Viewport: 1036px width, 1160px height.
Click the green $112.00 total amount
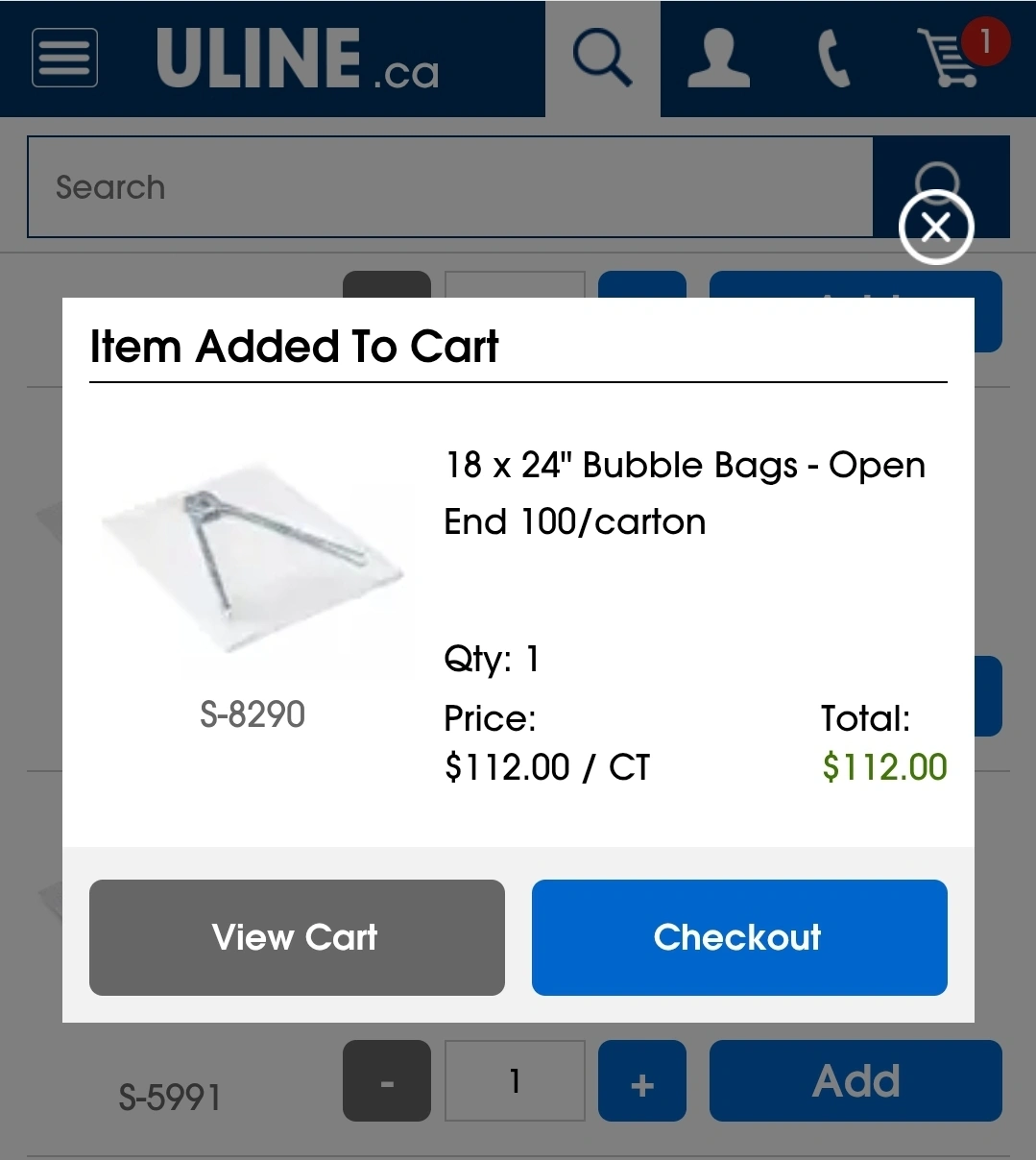[x=884, y=767]
